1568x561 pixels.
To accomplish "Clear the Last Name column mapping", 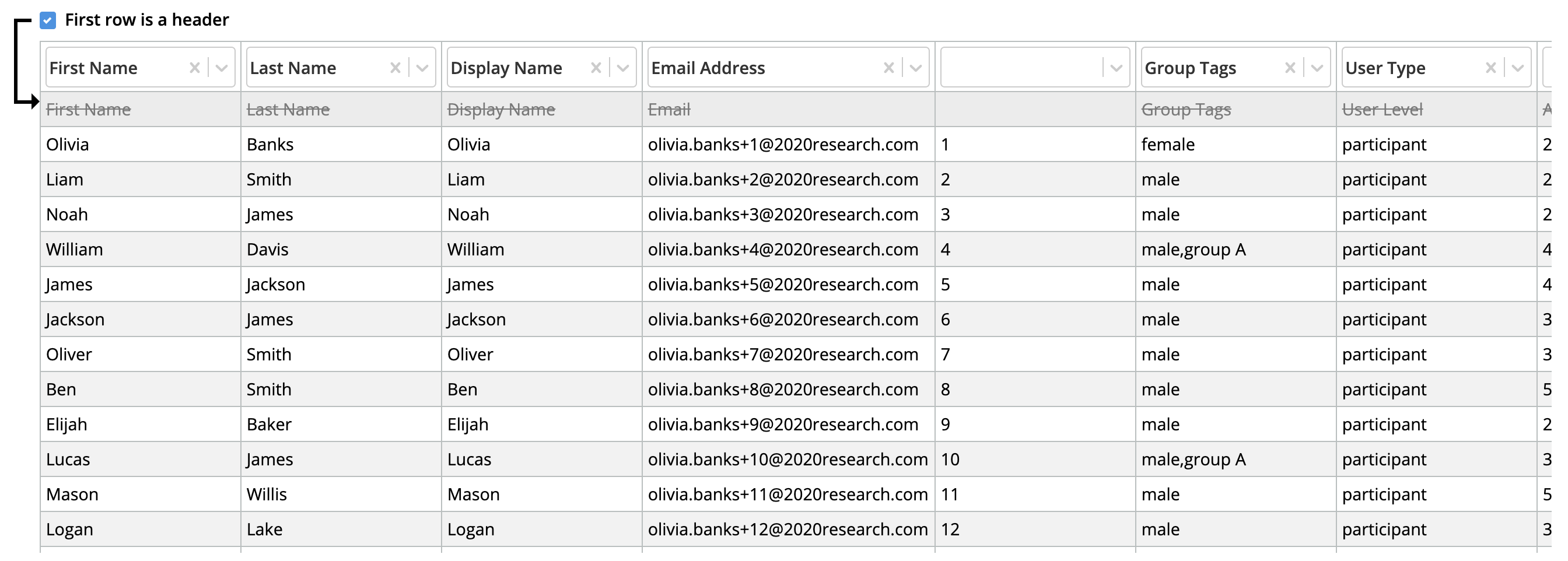I will [395, 68].
